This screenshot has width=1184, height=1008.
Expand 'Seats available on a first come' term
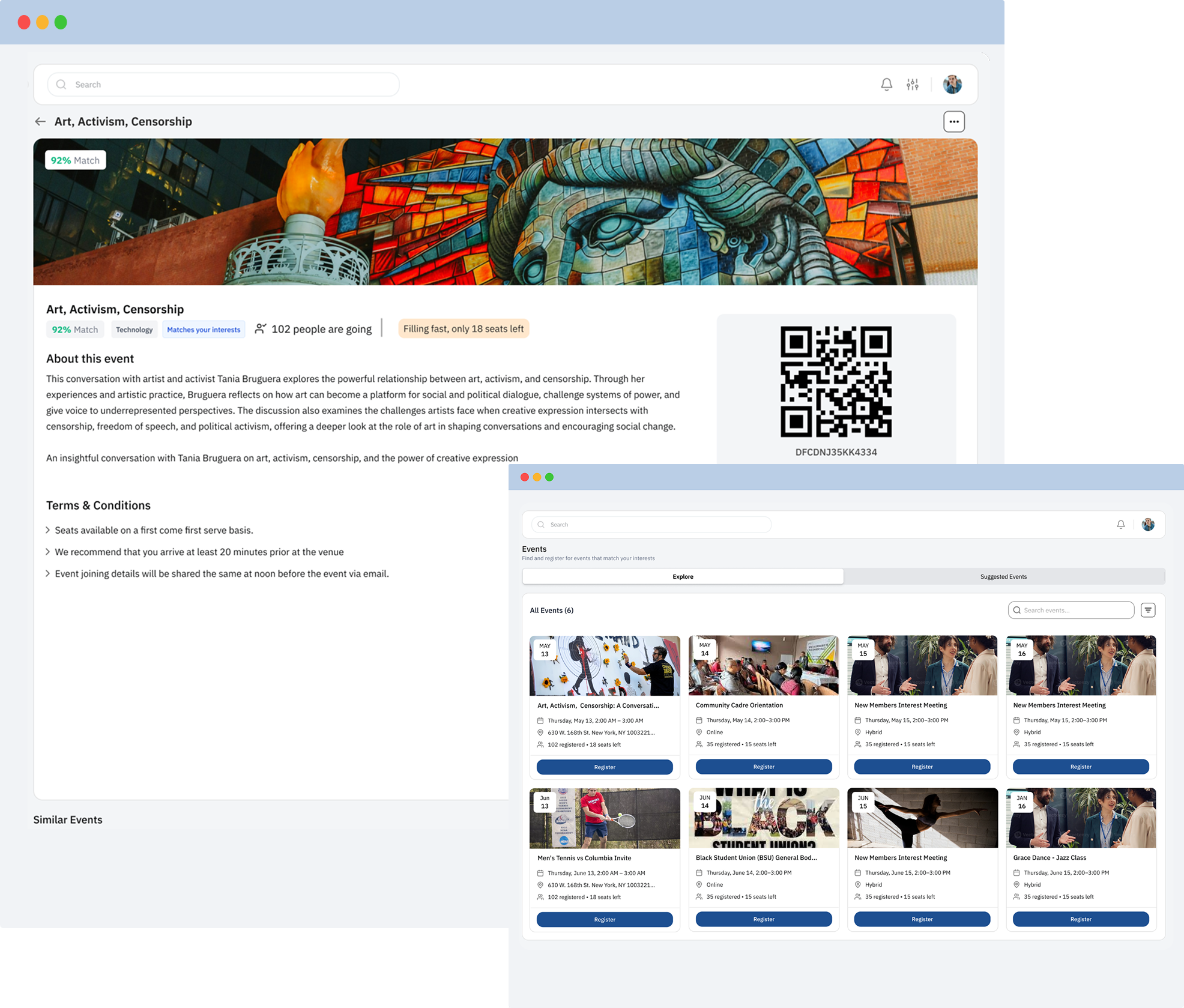pos(47,530)
